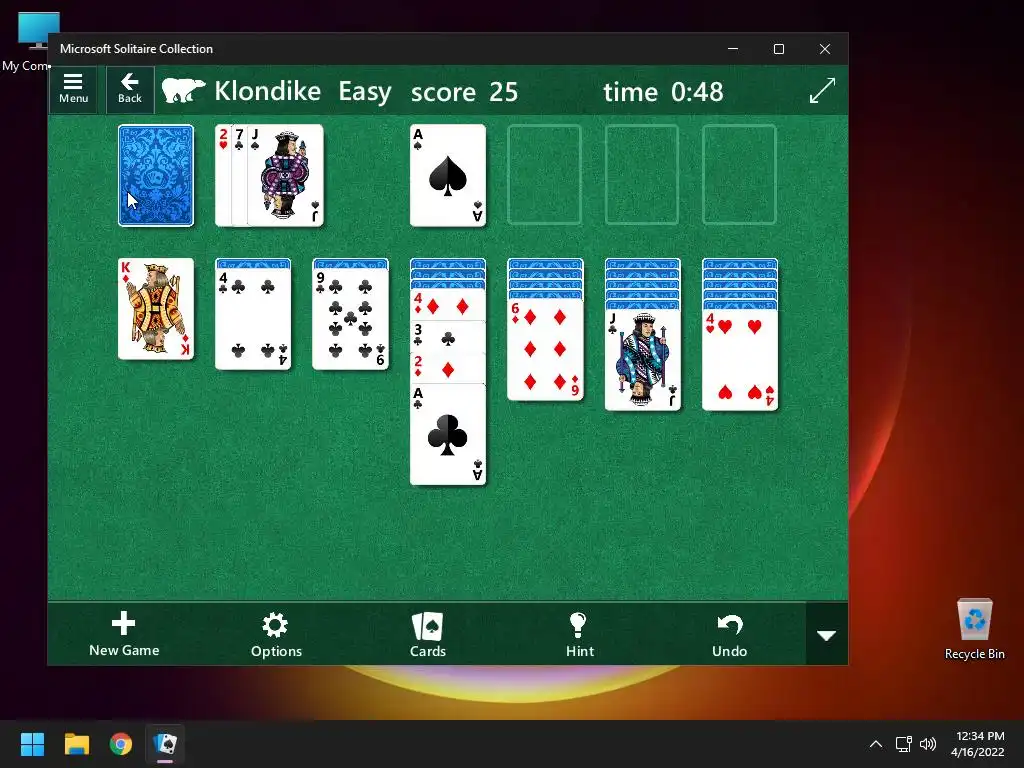Show hidden tray icons chevron
The height and width of the screenshot is (768, 1024).
pos(876,744)
